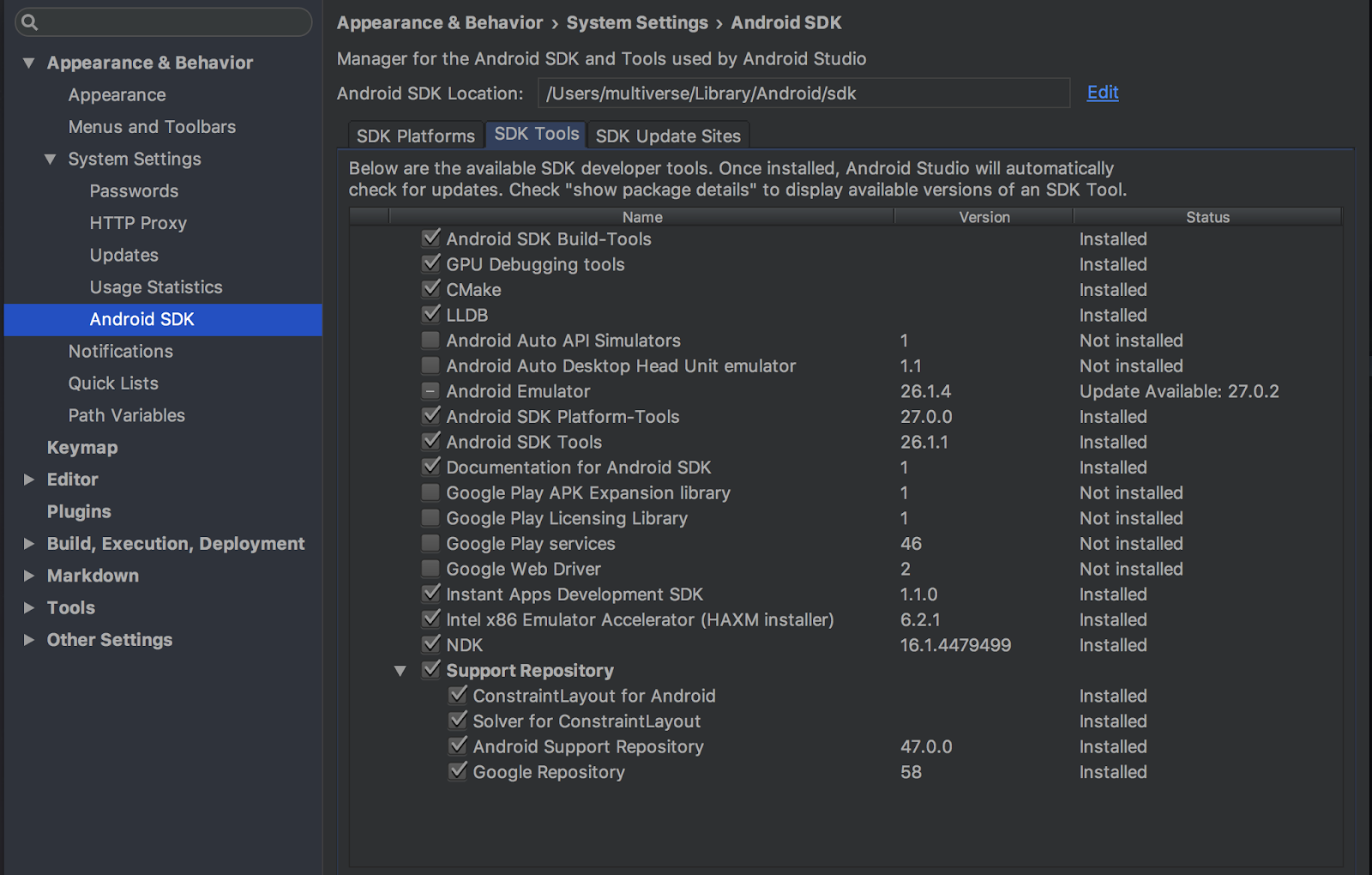Uncheck Documentation for Android SDK
This screenshot has height=875, width=1372.
click(x=431, y=467)
